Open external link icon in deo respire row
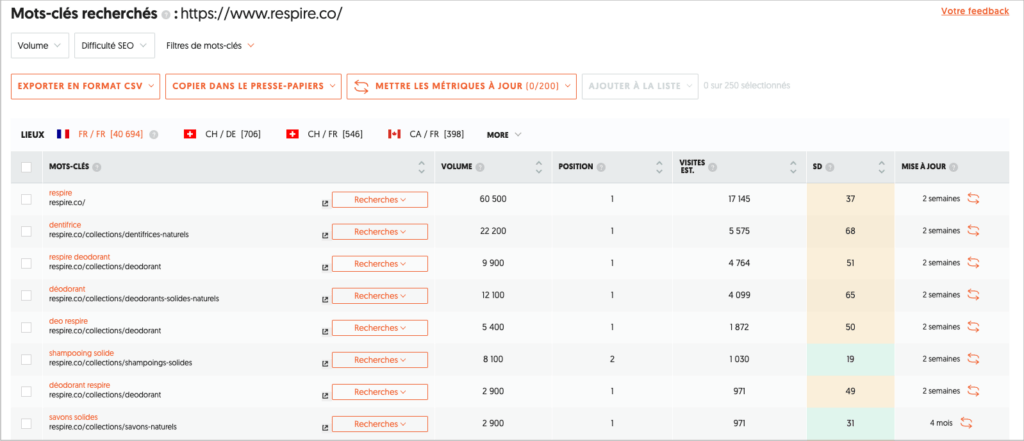This screenshot has width=1024, height=441. click(325, 331)
